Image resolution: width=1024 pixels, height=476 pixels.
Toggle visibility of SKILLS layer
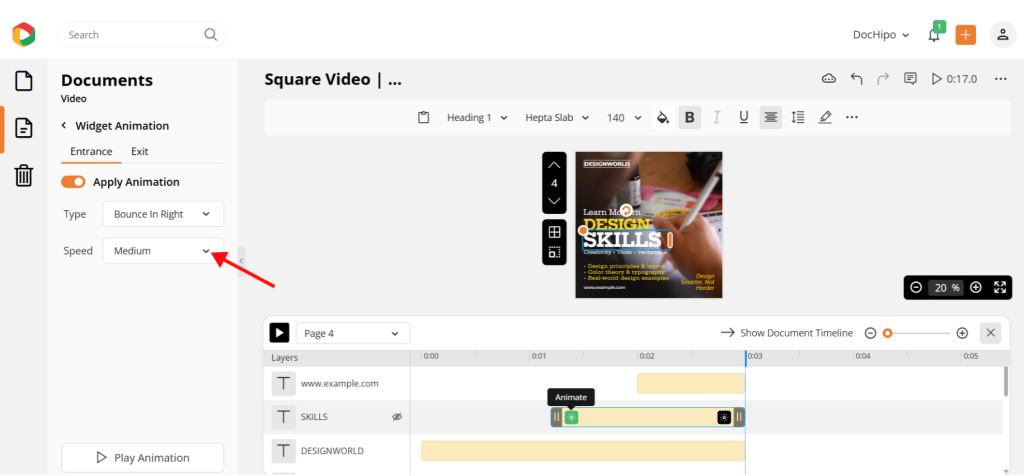(x=397, y=417)
